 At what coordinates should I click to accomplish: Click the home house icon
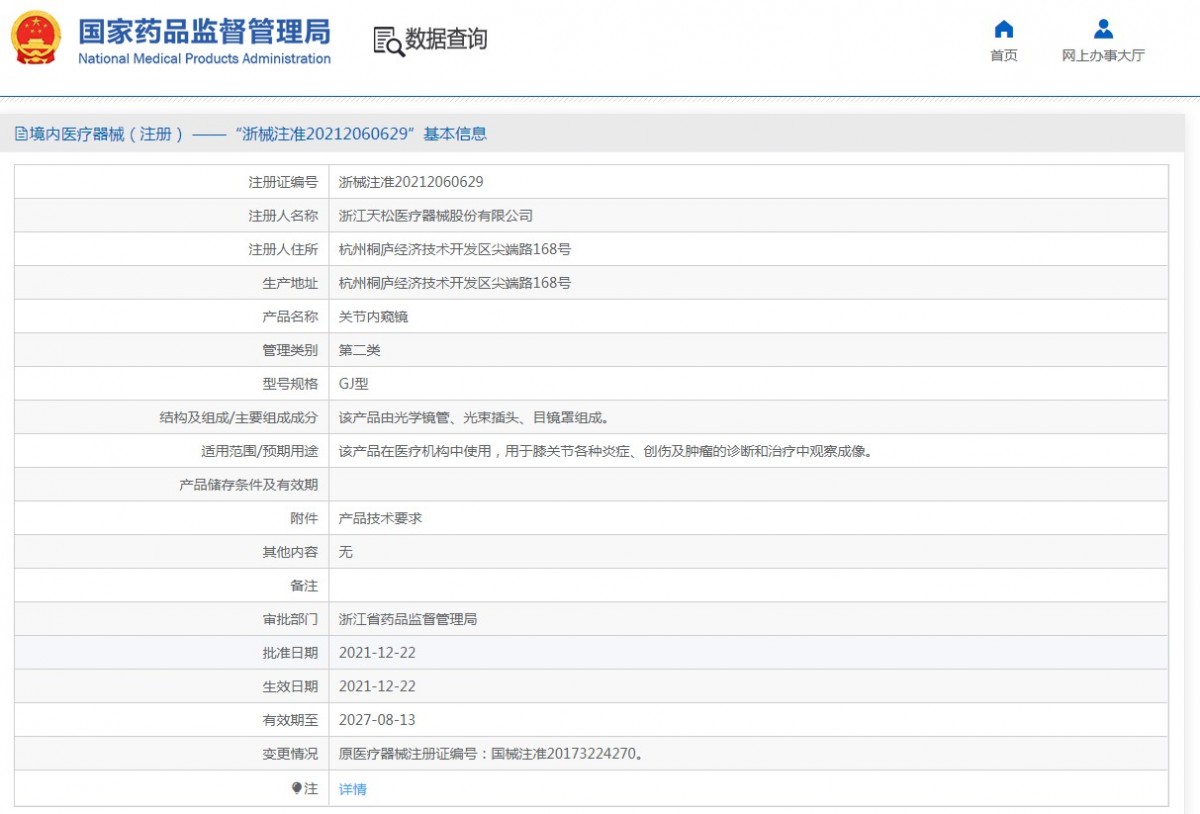(1003, 29)
